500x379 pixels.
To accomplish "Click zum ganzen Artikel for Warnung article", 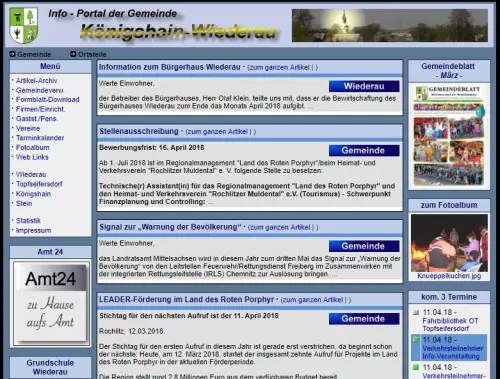I will 280,227.
